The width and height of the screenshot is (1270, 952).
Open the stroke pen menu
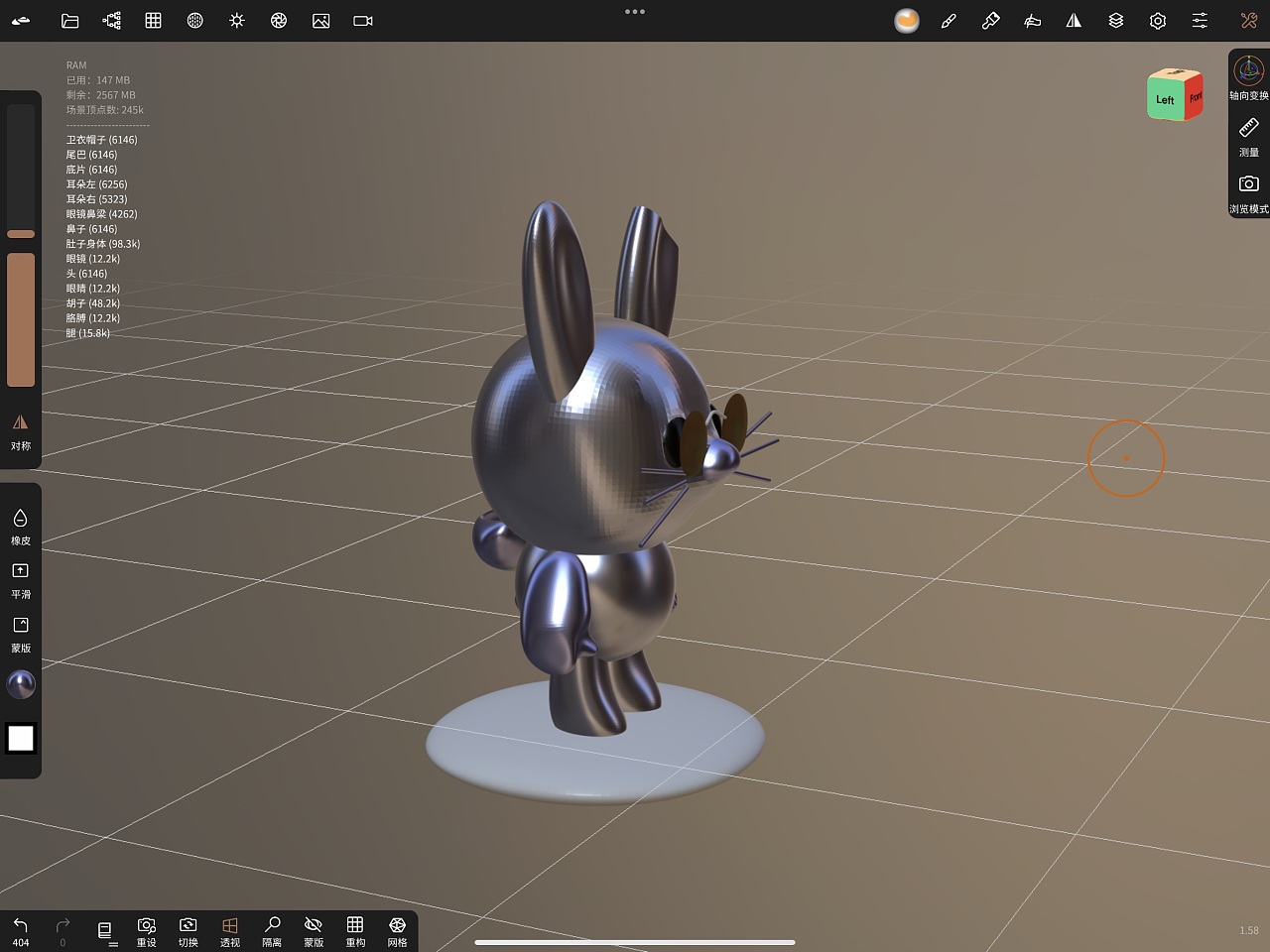tap(949, 21)
